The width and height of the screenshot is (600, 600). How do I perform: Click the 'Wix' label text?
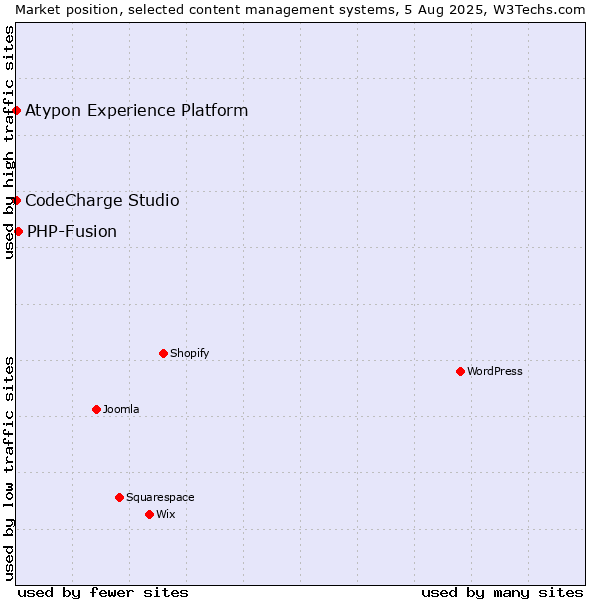[x=166, y=514]
